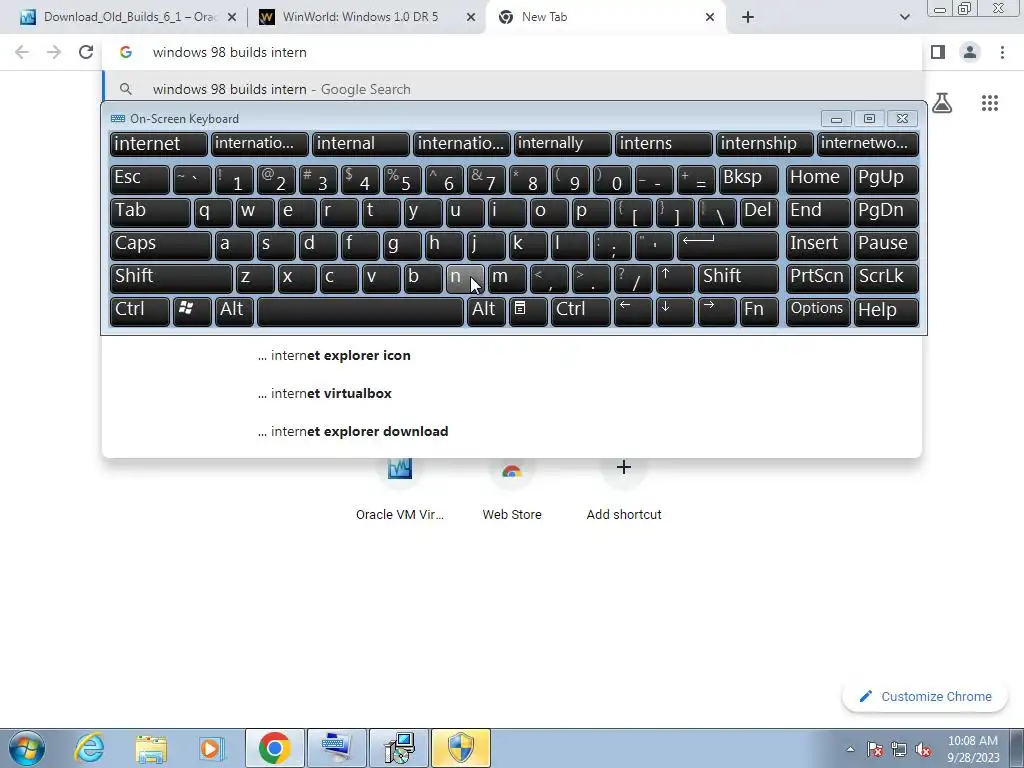
Task: Close the New Tab tab
Action: (x=710, y=17)
